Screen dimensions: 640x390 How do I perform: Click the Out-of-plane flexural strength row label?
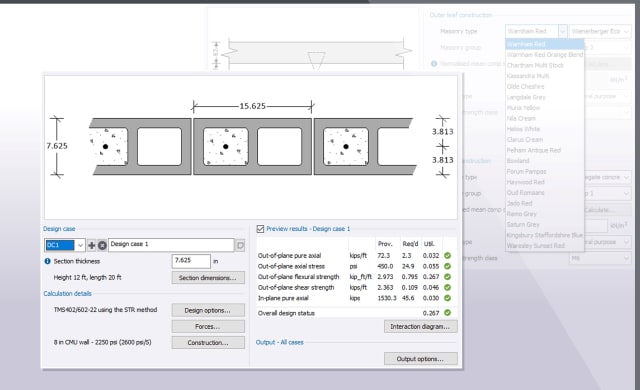(298, 277)
